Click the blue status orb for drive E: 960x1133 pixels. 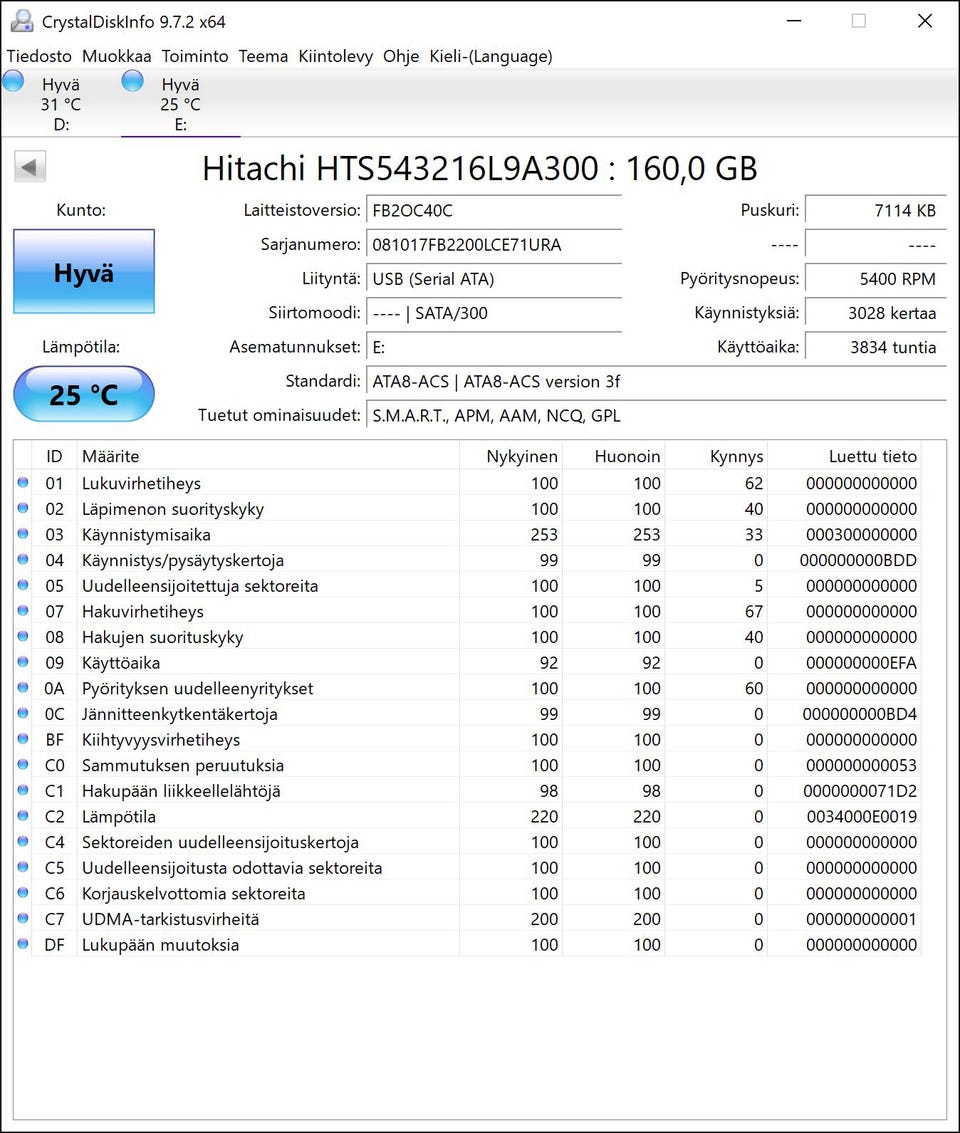[x=132, y=82]
